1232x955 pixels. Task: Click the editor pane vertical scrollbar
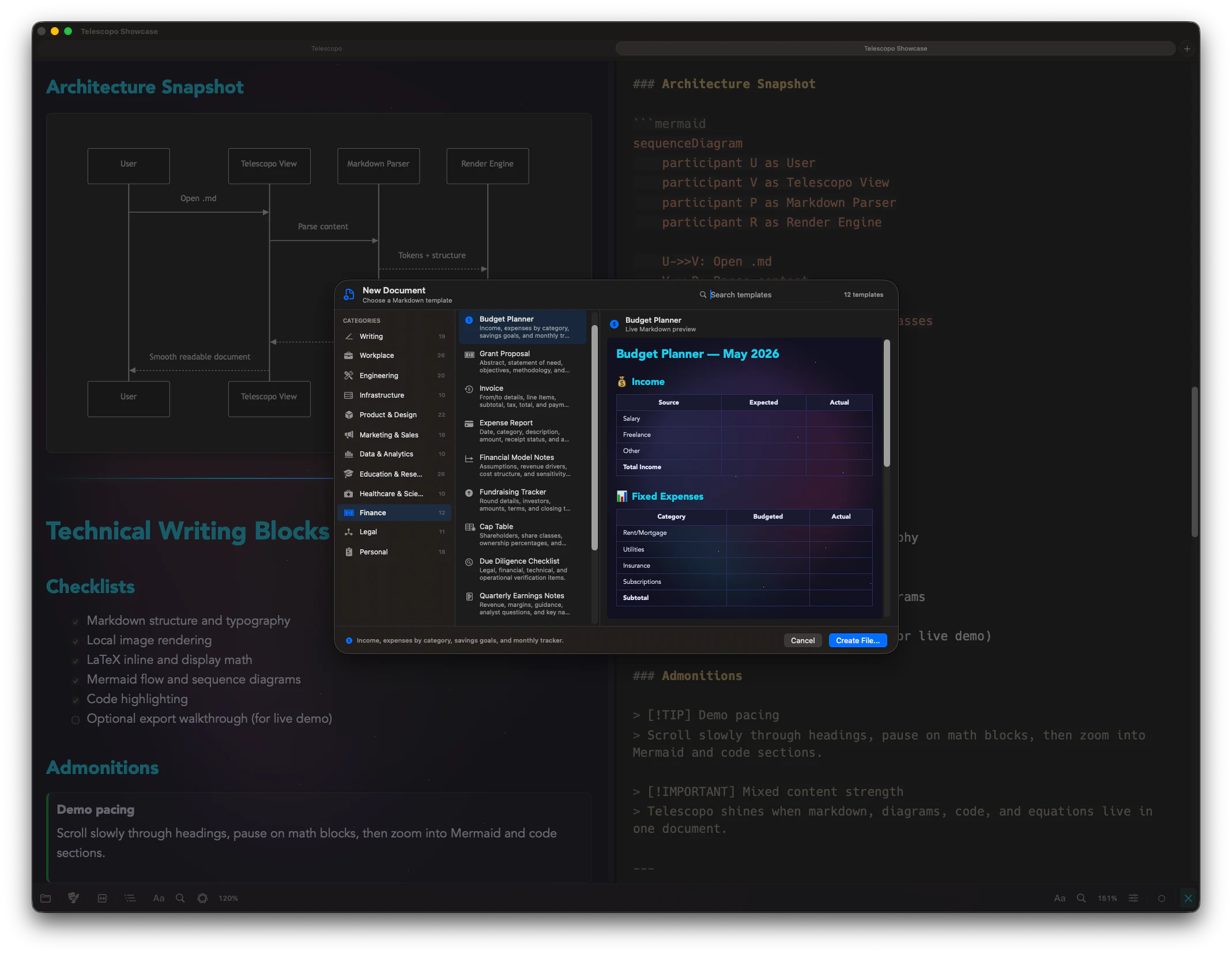tap(1195, 462)
